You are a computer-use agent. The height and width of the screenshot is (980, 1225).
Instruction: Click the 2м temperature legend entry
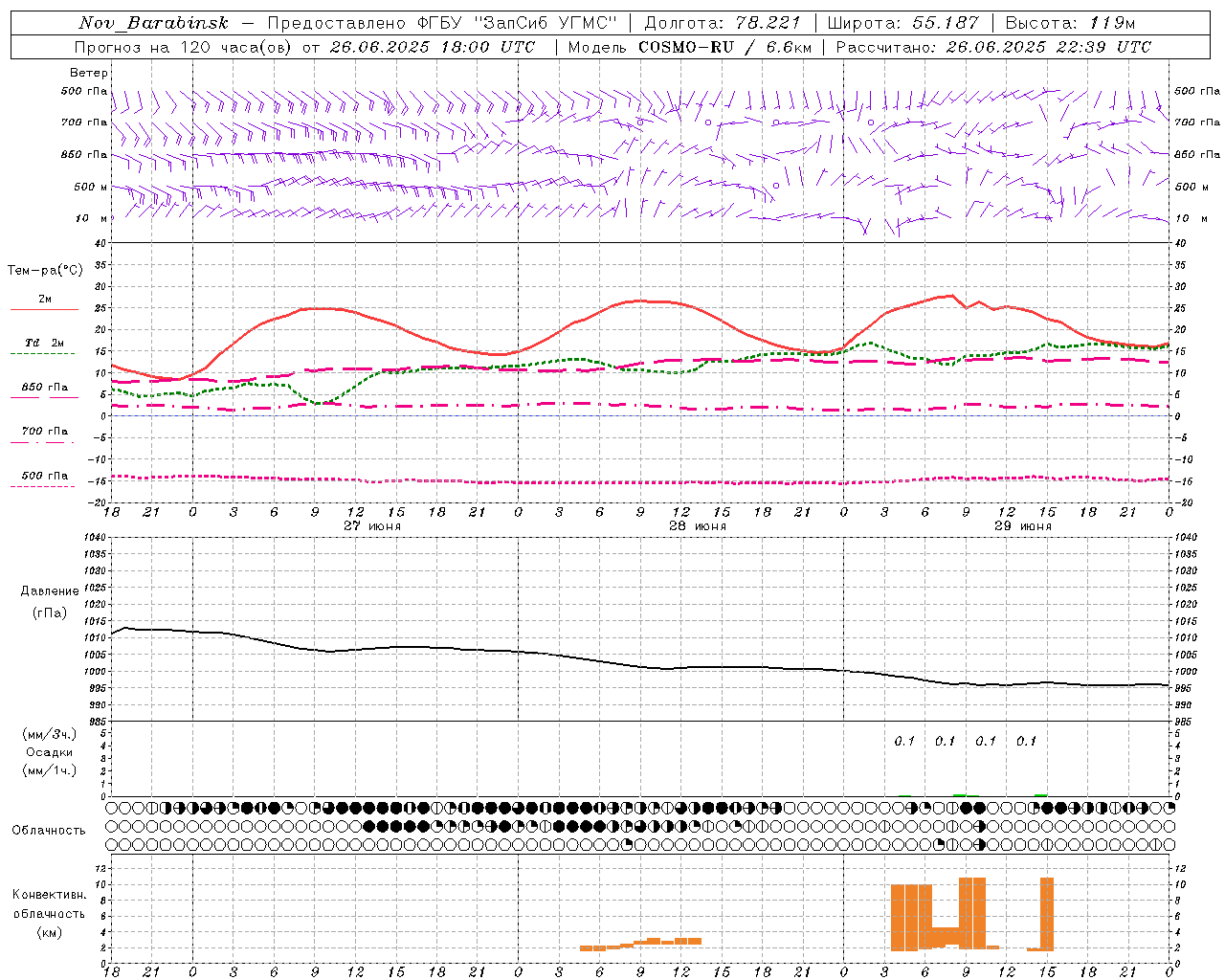45,300
